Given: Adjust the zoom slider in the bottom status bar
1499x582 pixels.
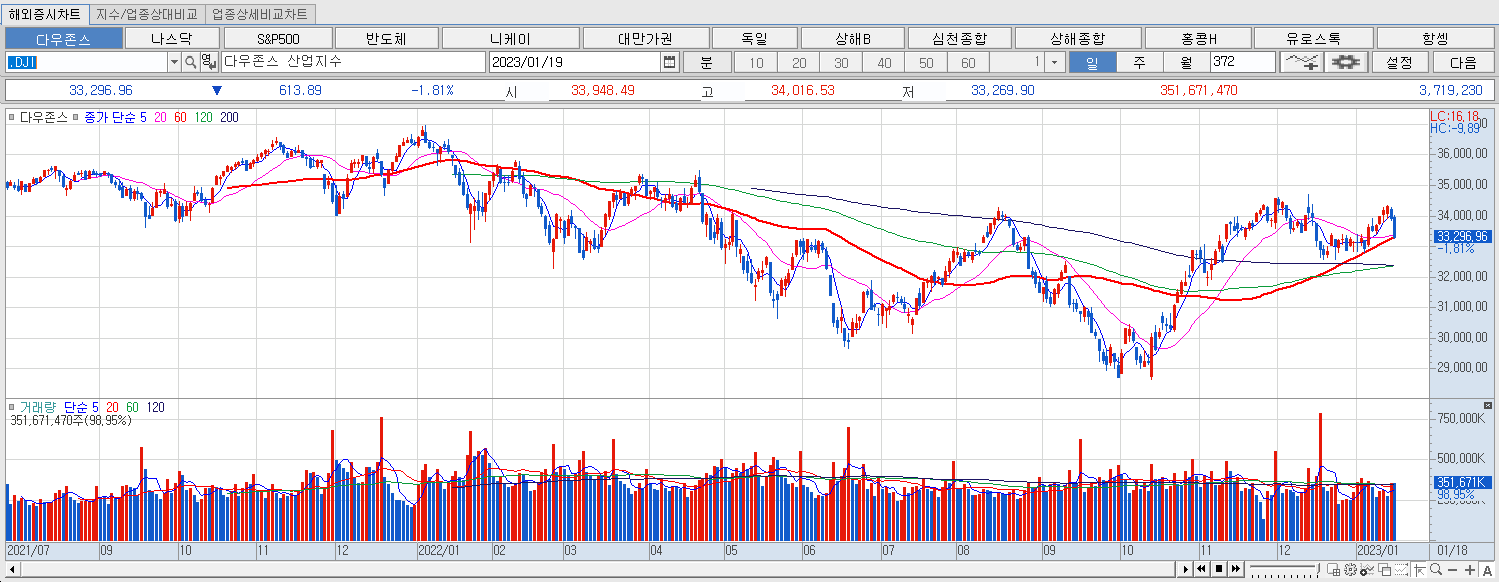Looking at the screenshot, I should 1285,568.
